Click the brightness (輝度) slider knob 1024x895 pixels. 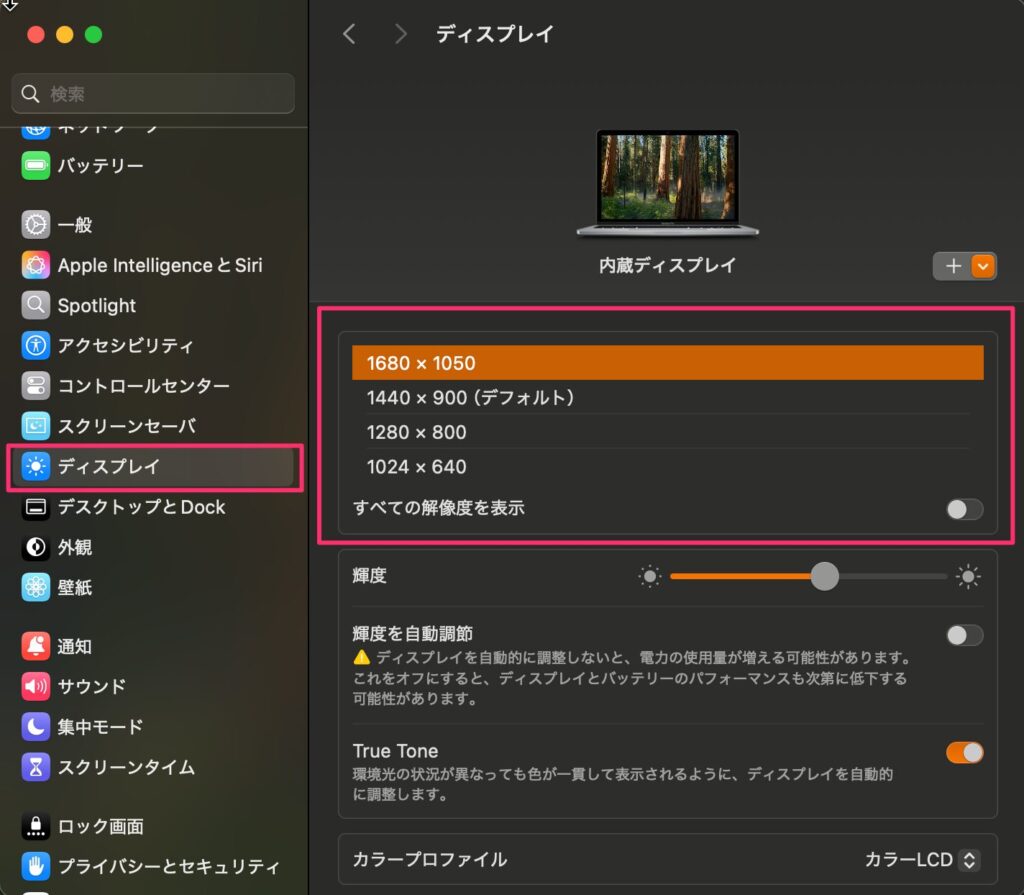click(x=824, y=576)
